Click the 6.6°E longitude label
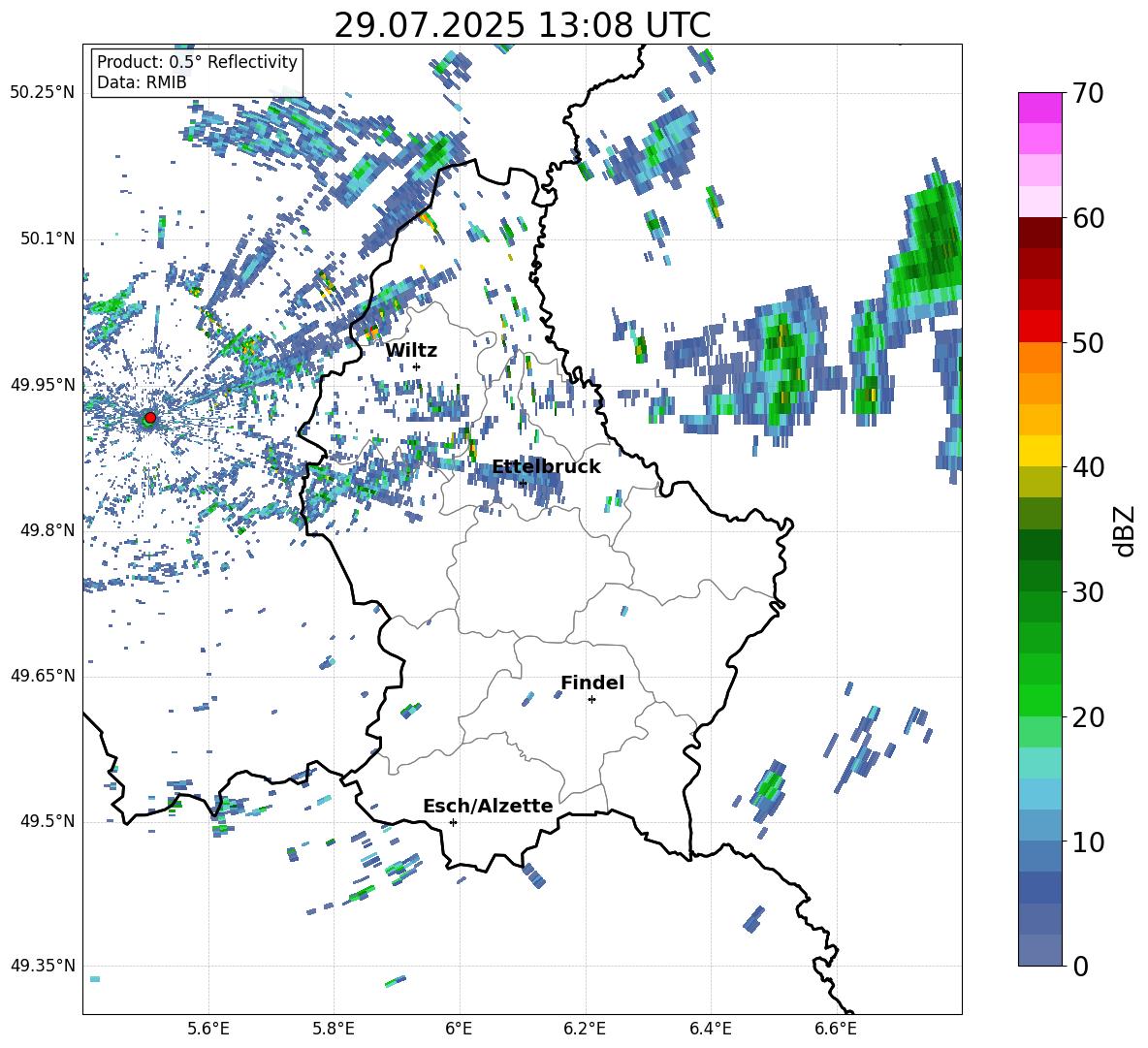1148x1048 pixels. (x=836, y=1029)
